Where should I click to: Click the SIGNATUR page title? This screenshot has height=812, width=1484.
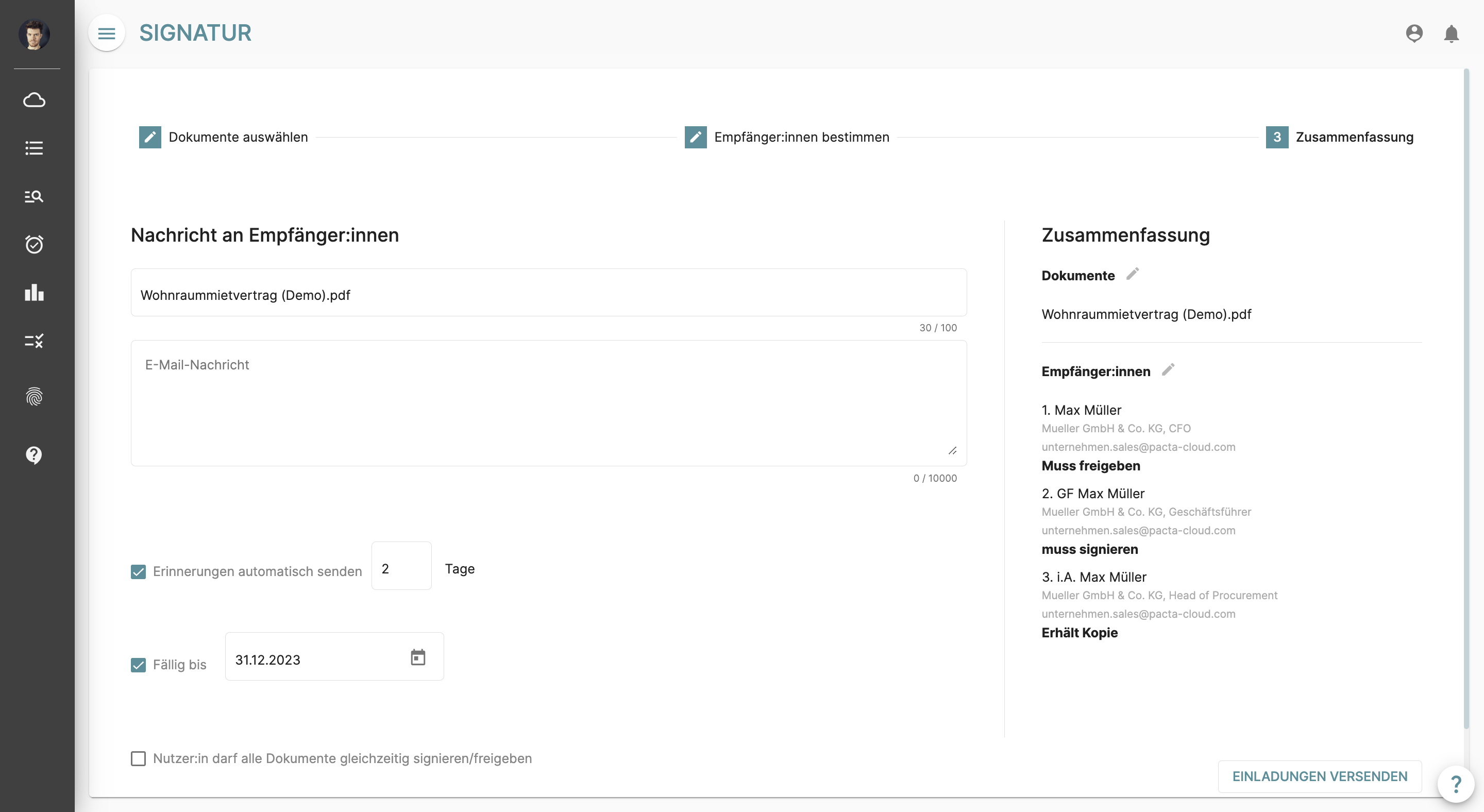[x=195, y=33]
